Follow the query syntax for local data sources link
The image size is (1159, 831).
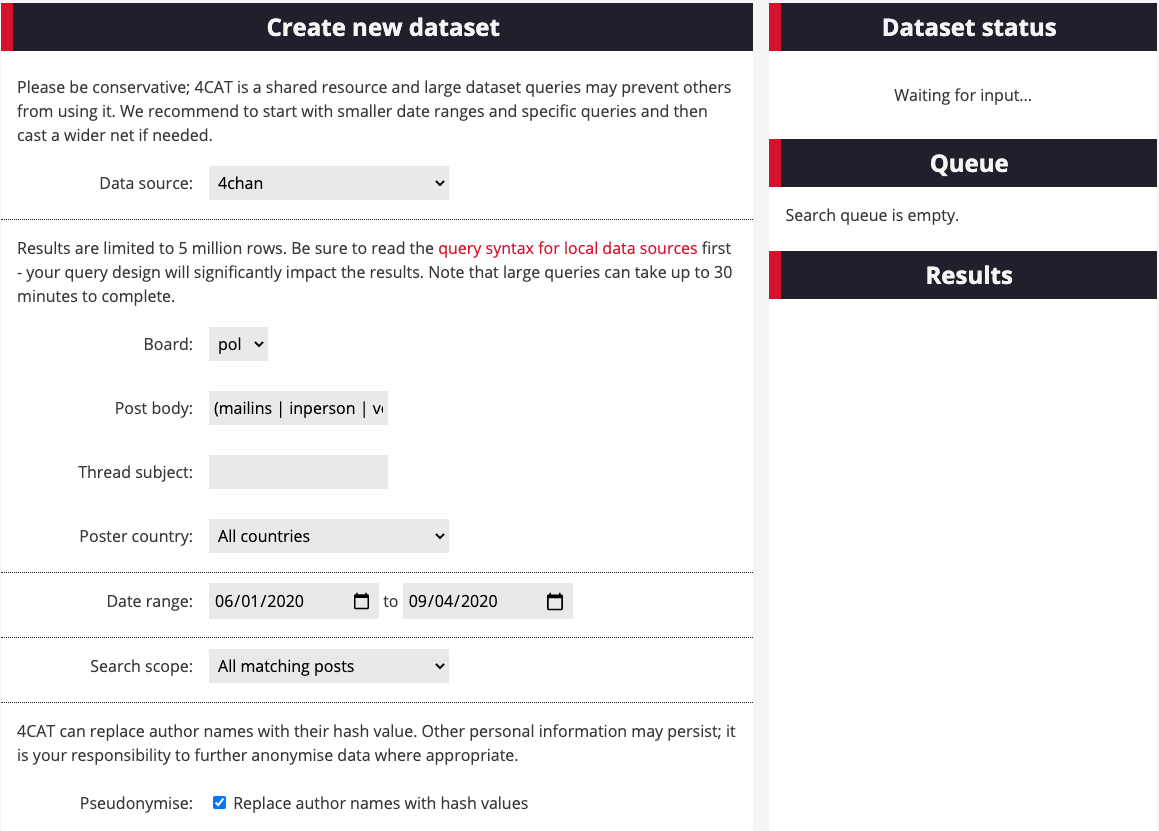point(567,248)
